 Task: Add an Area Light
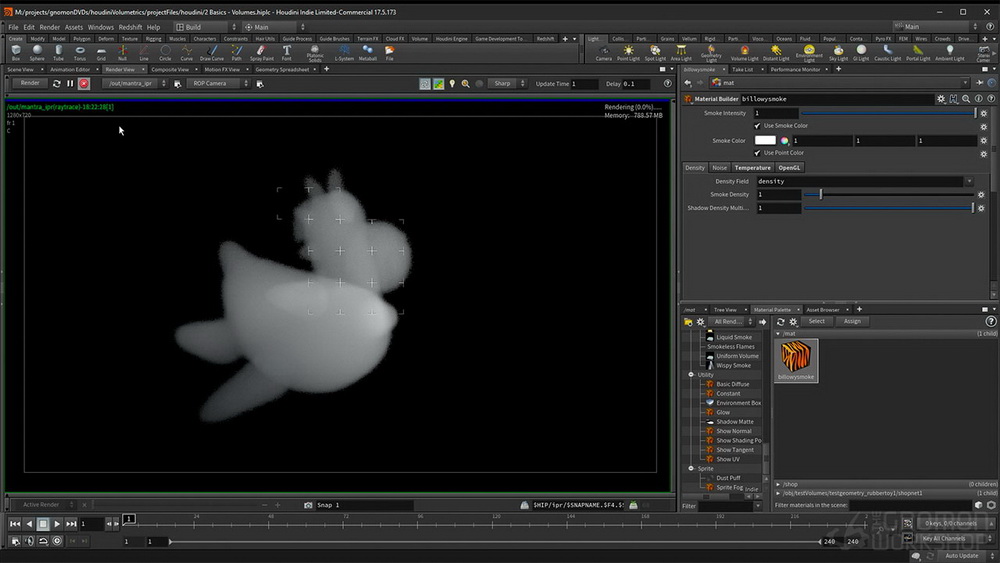[681, 53]
